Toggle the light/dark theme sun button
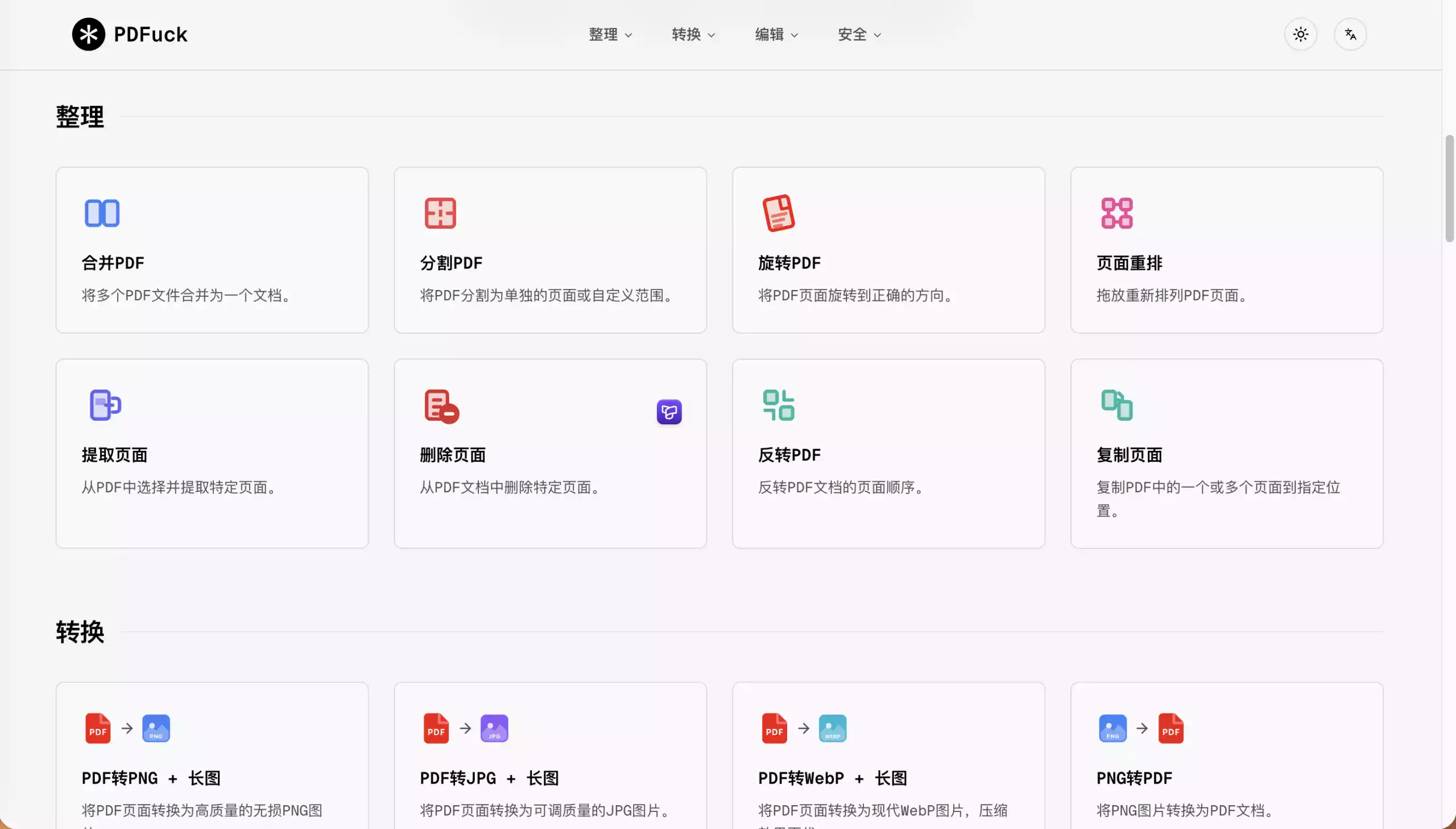Viewport: 1456px width, 829px height. tap(1301, 34)
